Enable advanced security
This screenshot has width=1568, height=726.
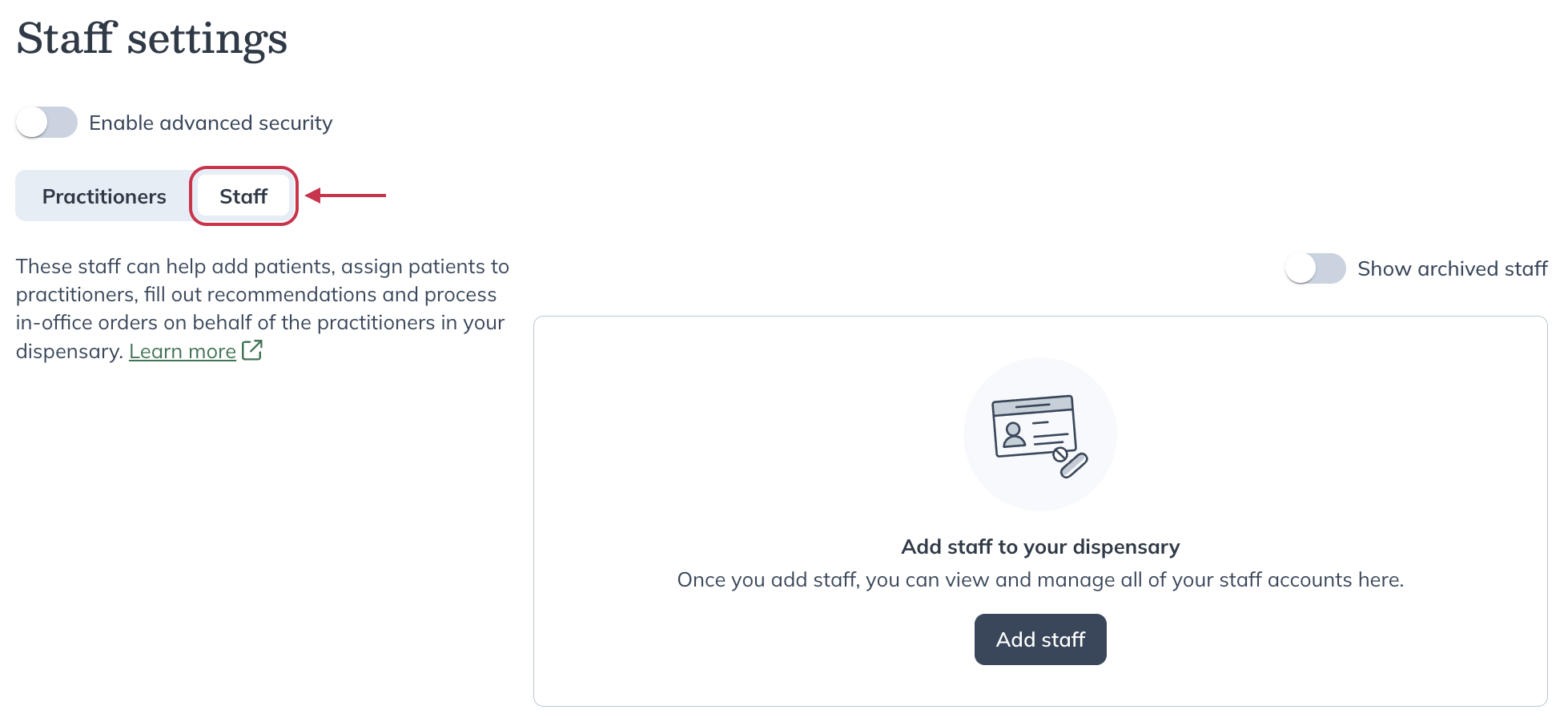46,123
